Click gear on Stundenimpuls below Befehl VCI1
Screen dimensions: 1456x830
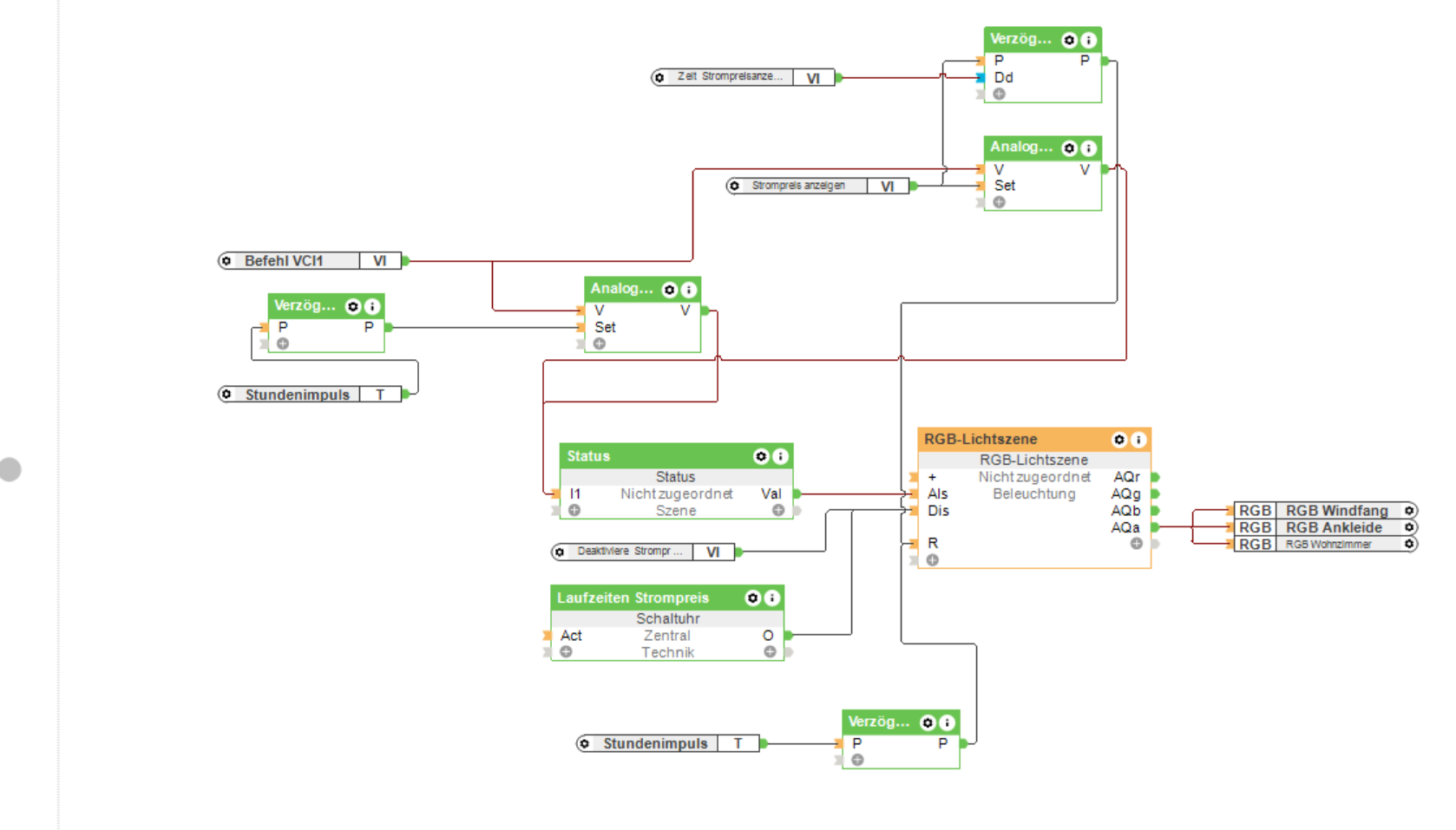click(x=226, y=395)
